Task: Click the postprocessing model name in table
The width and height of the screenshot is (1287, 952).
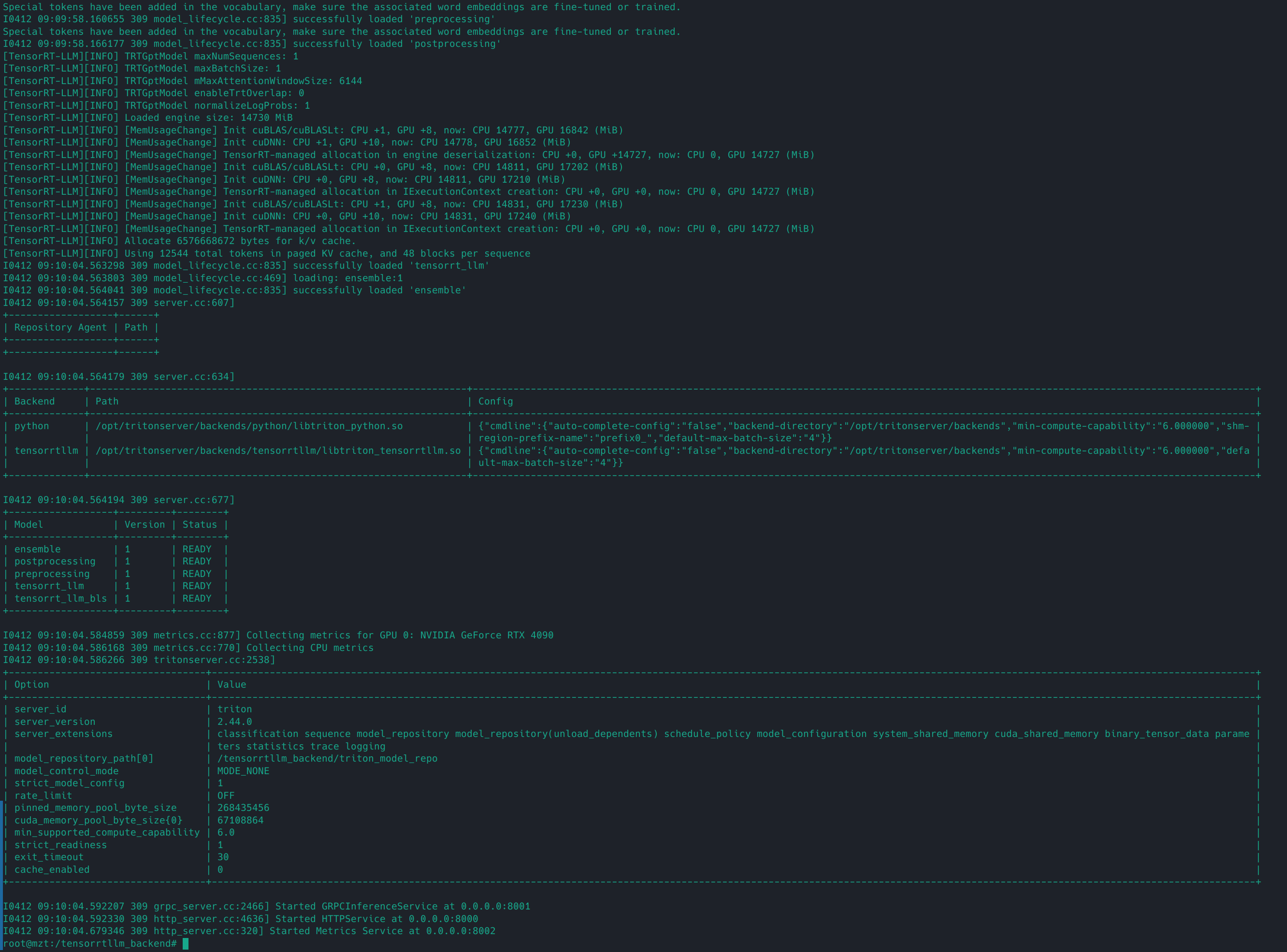Action: click(x=55, y=561)
